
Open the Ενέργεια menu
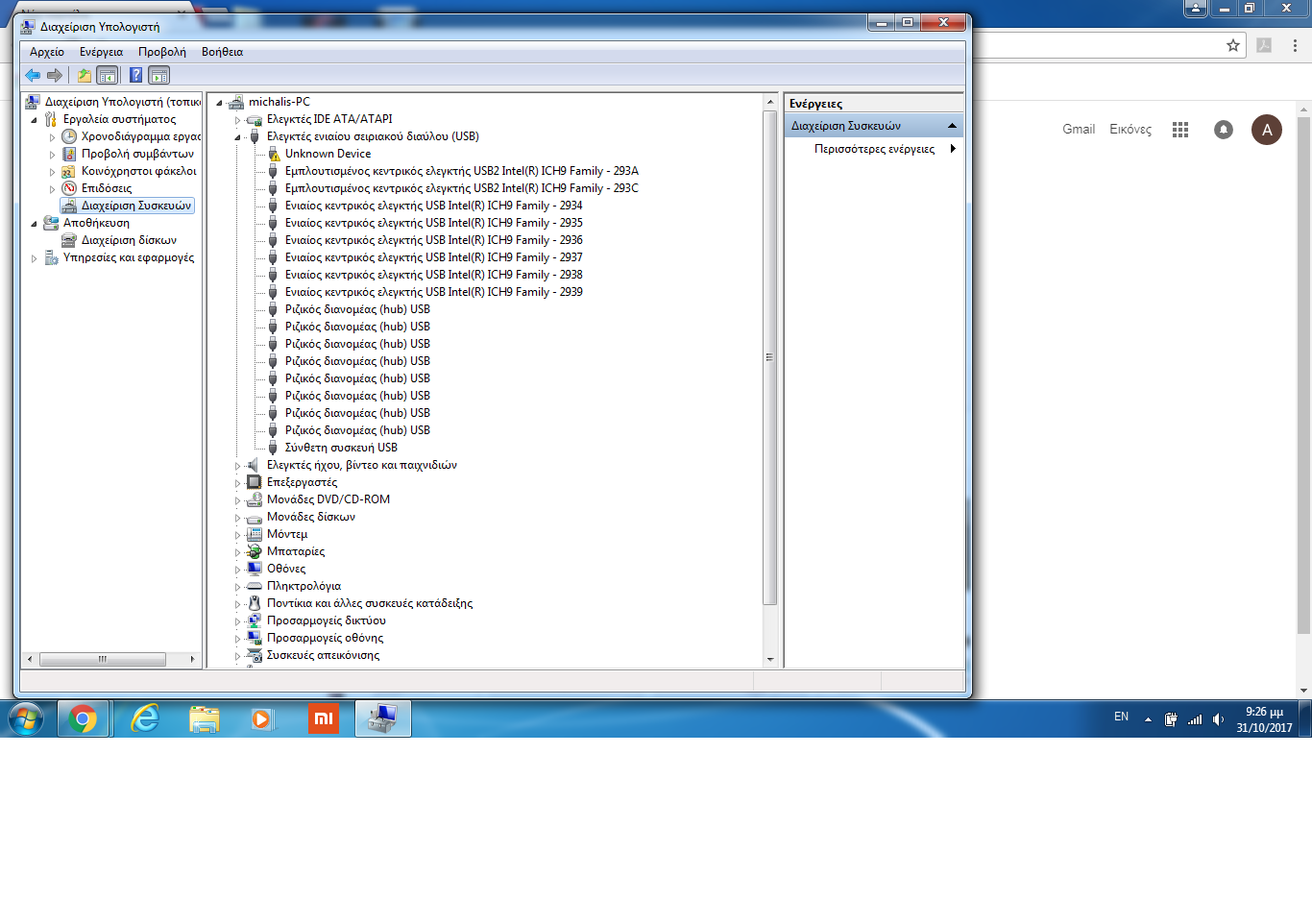101,52
